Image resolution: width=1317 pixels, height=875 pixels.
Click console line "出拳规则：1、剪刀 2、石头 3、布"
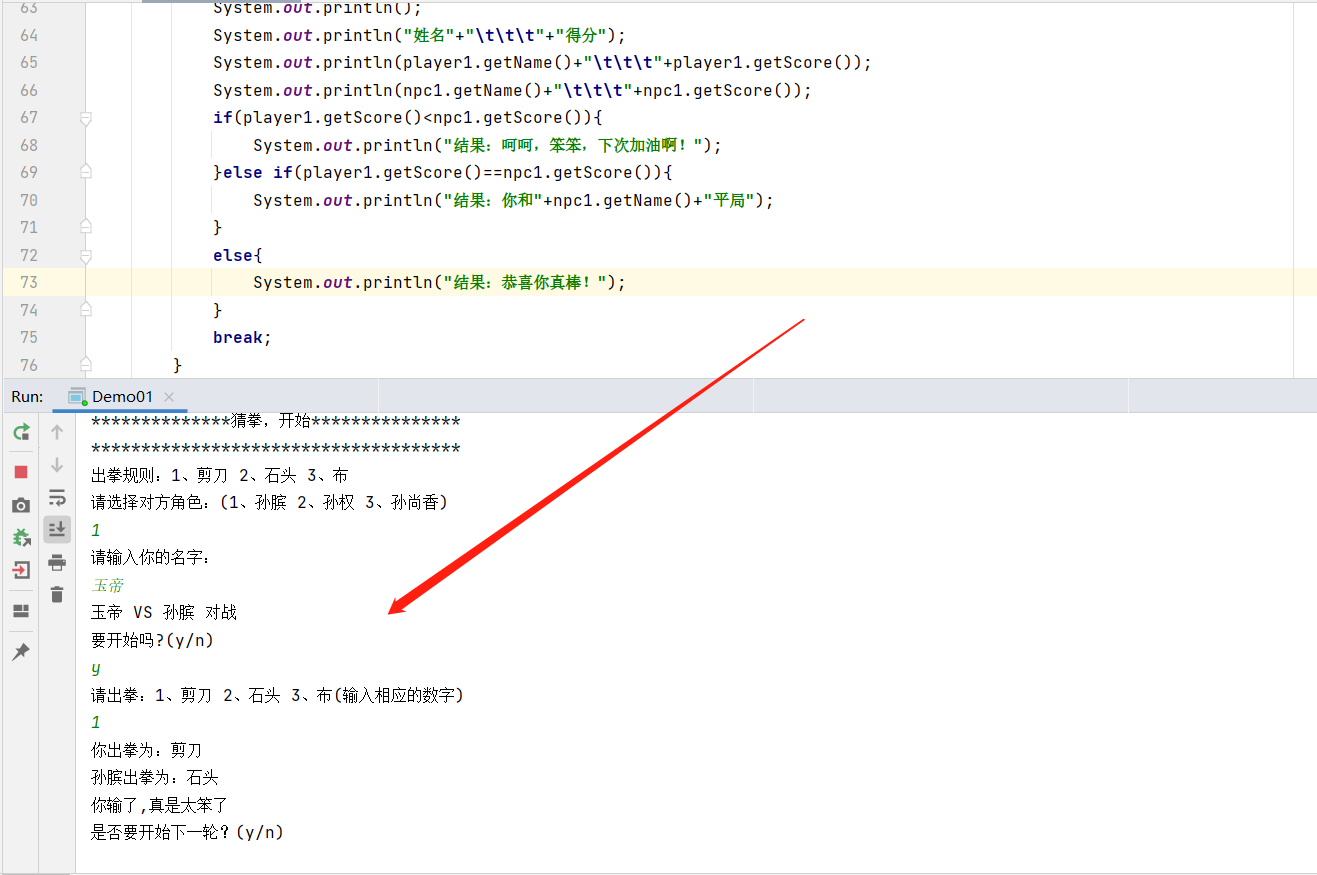[219, 475]
